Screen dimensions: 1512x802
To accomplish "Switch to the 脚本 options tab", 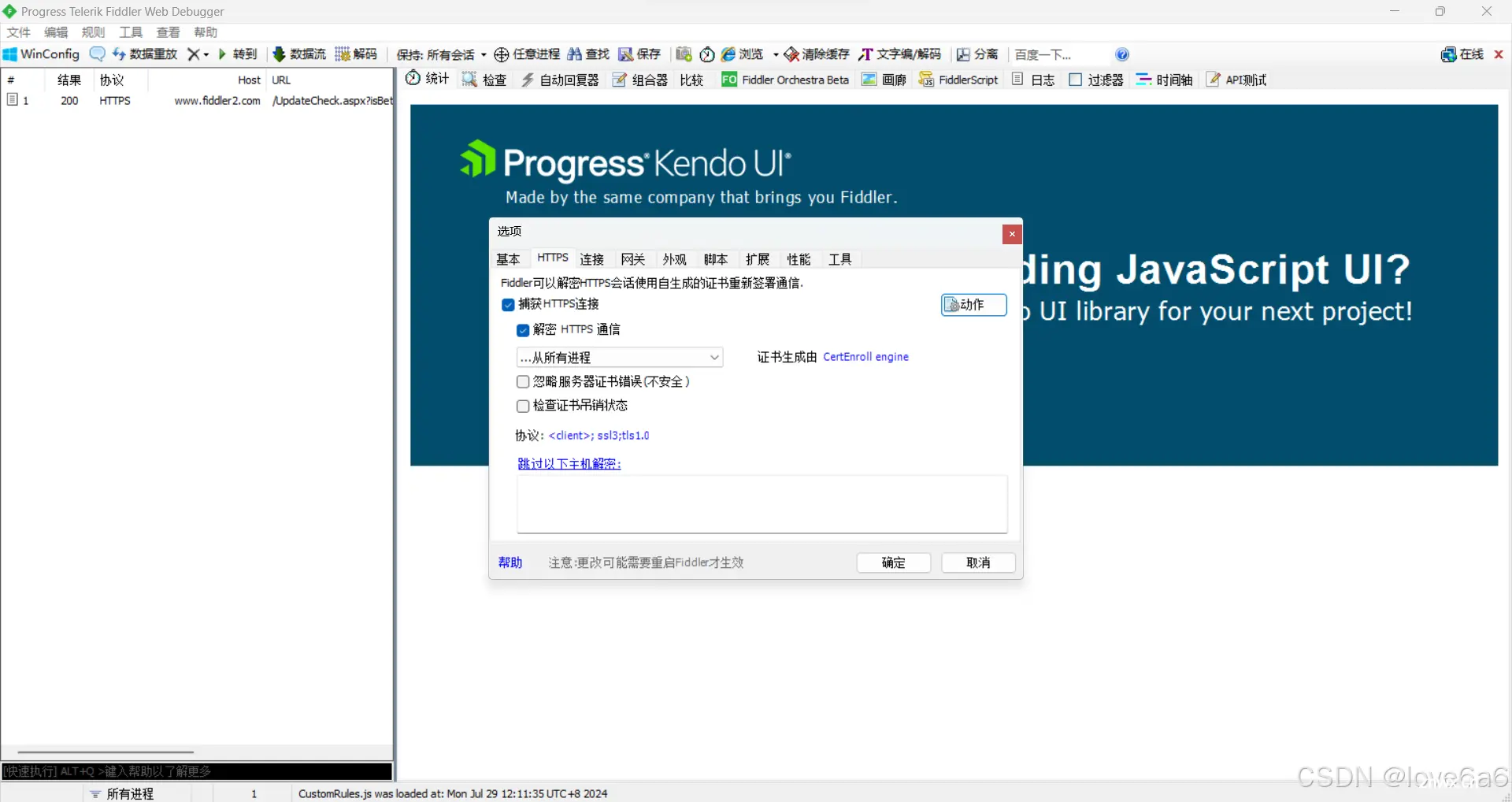I will (716, 259).
